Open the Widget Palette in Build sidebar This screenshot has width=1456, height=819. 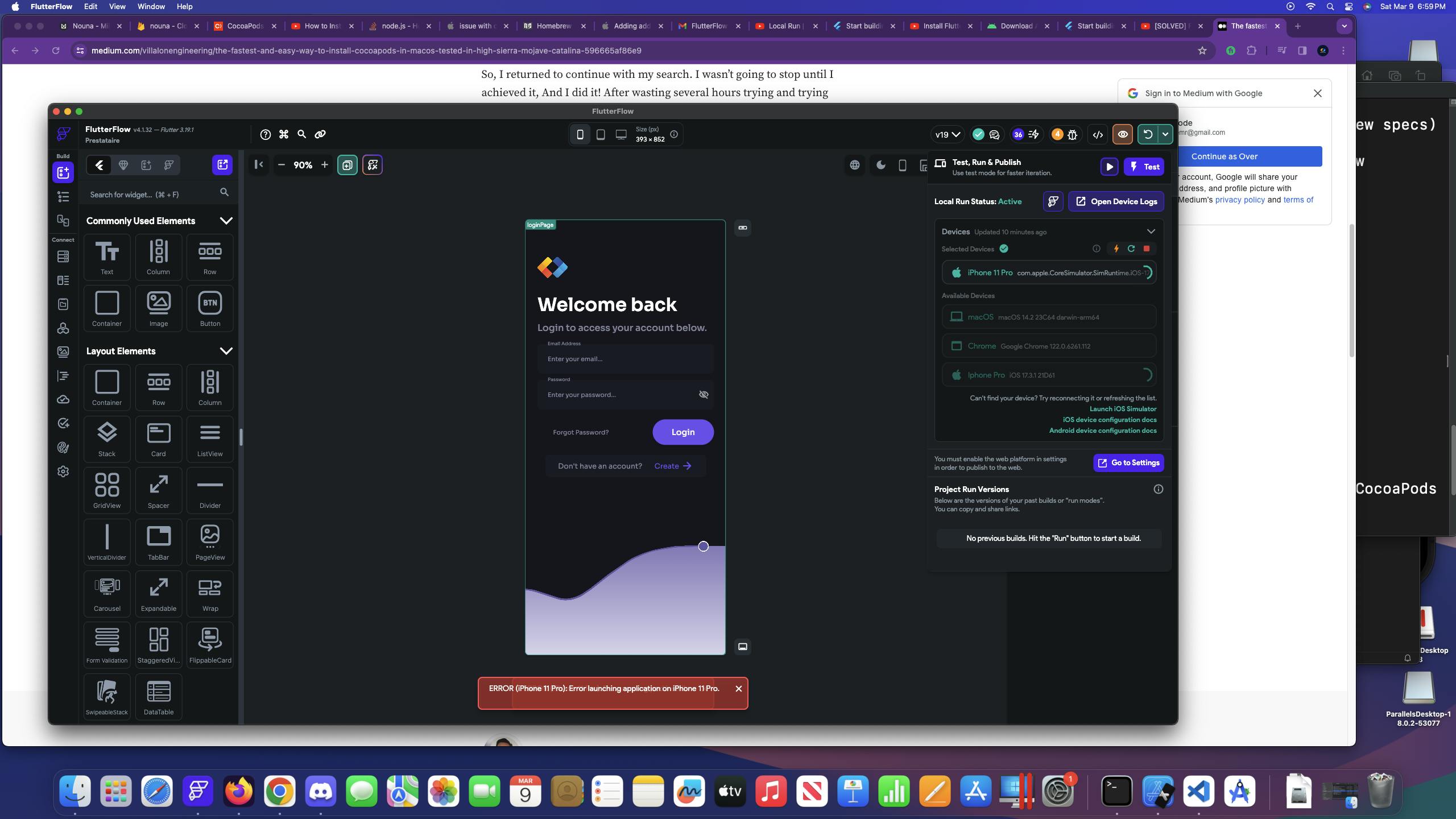63,172
